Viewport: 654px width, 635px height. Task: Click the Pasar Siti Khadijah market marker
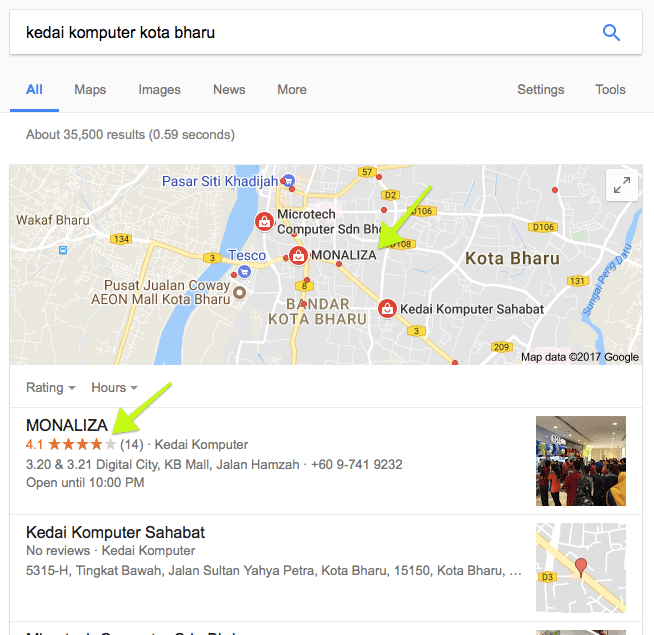(289, 181)
